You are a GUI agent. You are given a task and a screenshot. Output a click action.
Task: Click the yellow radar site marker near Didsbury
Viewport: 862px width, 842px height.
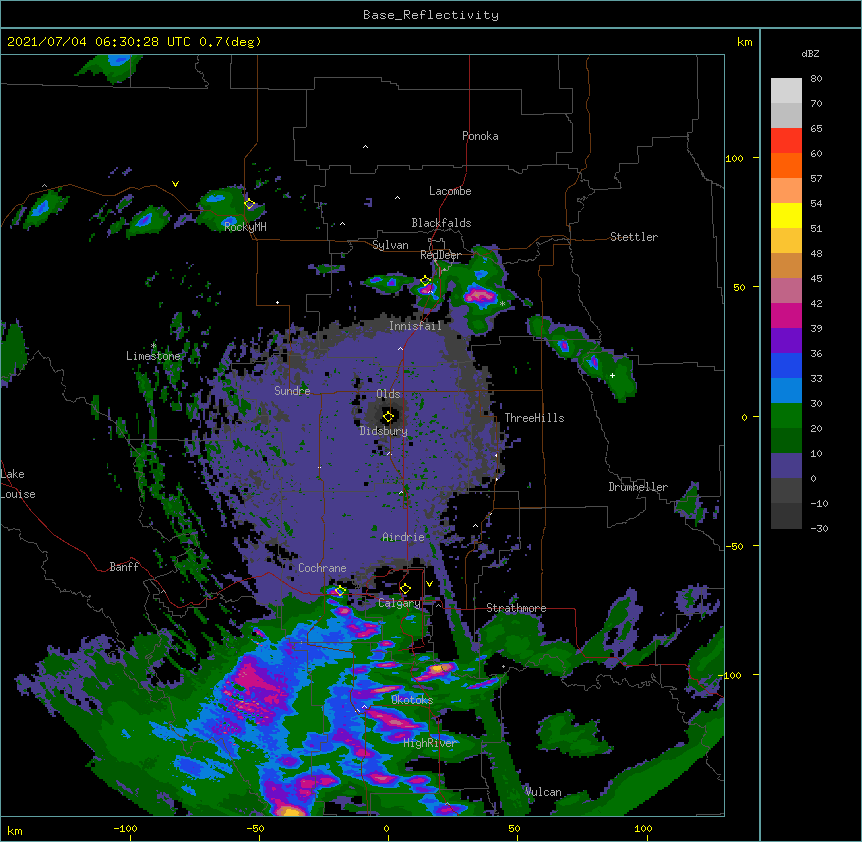pyautogui.click(x=388, y=416)
